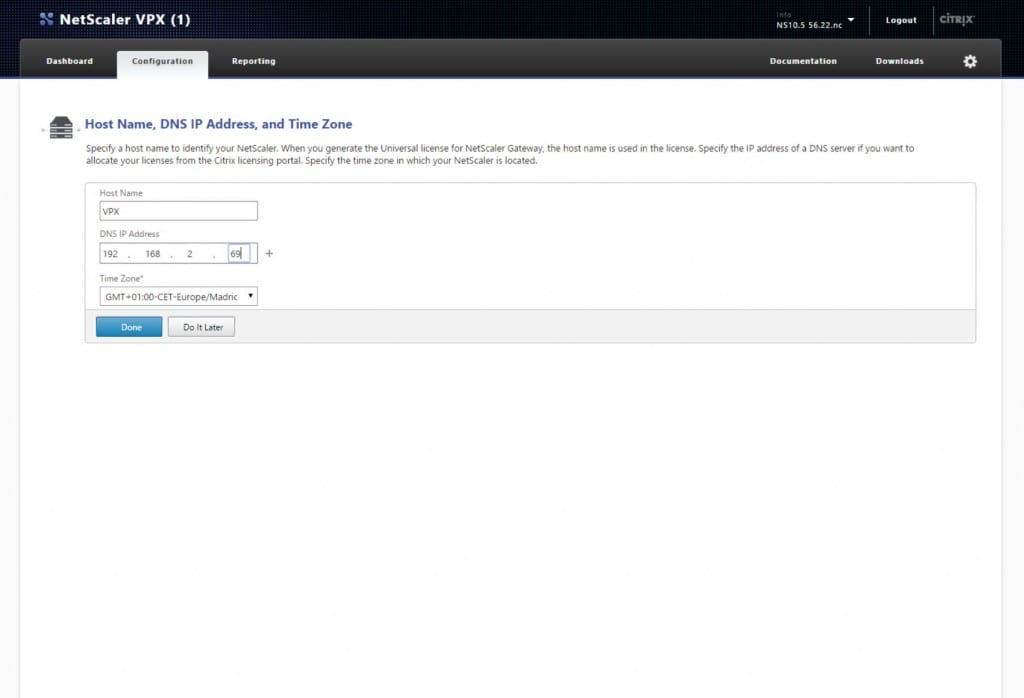This screenshot has height=698, width=1024.
Task: Click the Logout link
Action: 900,20
